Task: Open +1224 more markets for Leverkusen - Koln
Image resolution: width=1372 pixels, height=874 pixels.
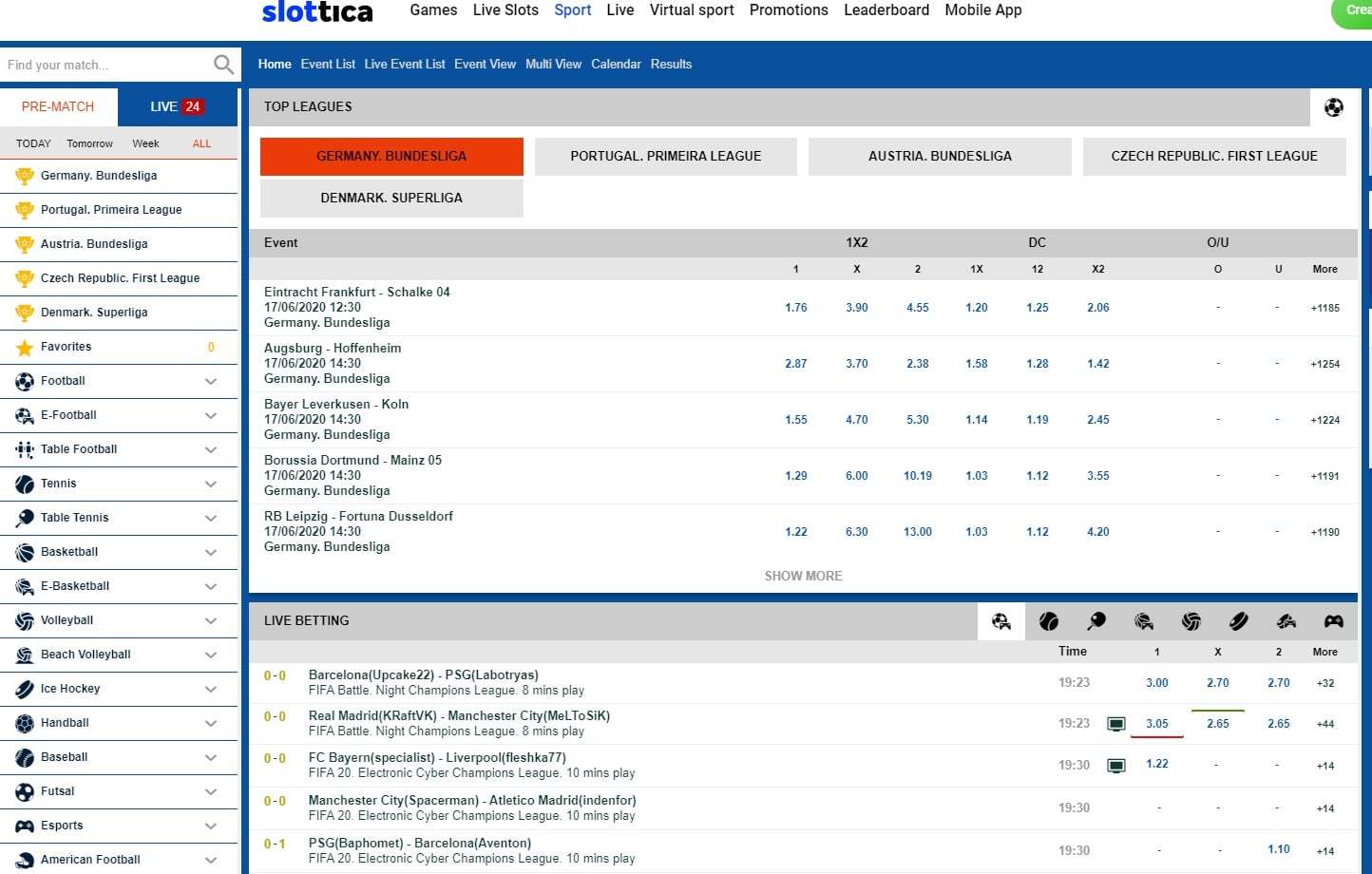Action: pyautogui.click(x=1325, y=420)
